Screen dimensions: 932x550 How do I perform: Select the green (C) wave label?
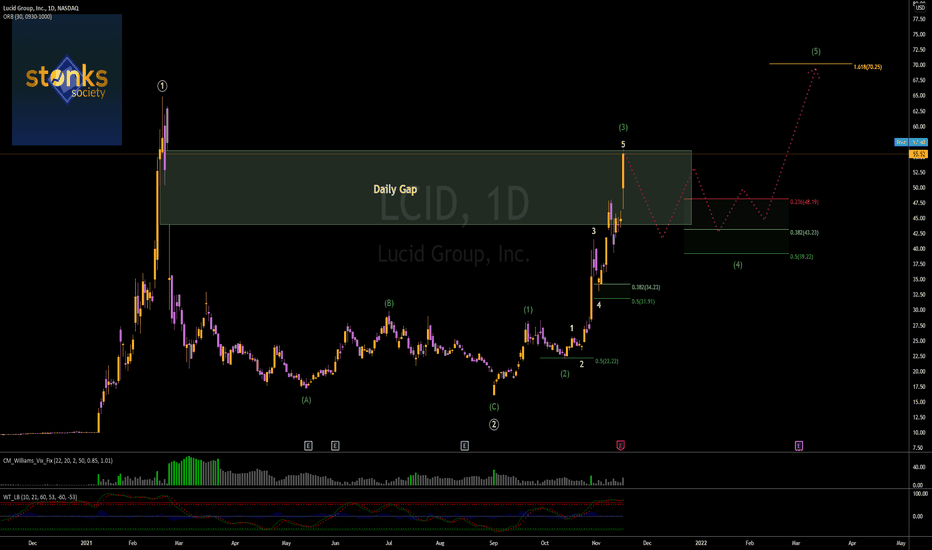494,407
